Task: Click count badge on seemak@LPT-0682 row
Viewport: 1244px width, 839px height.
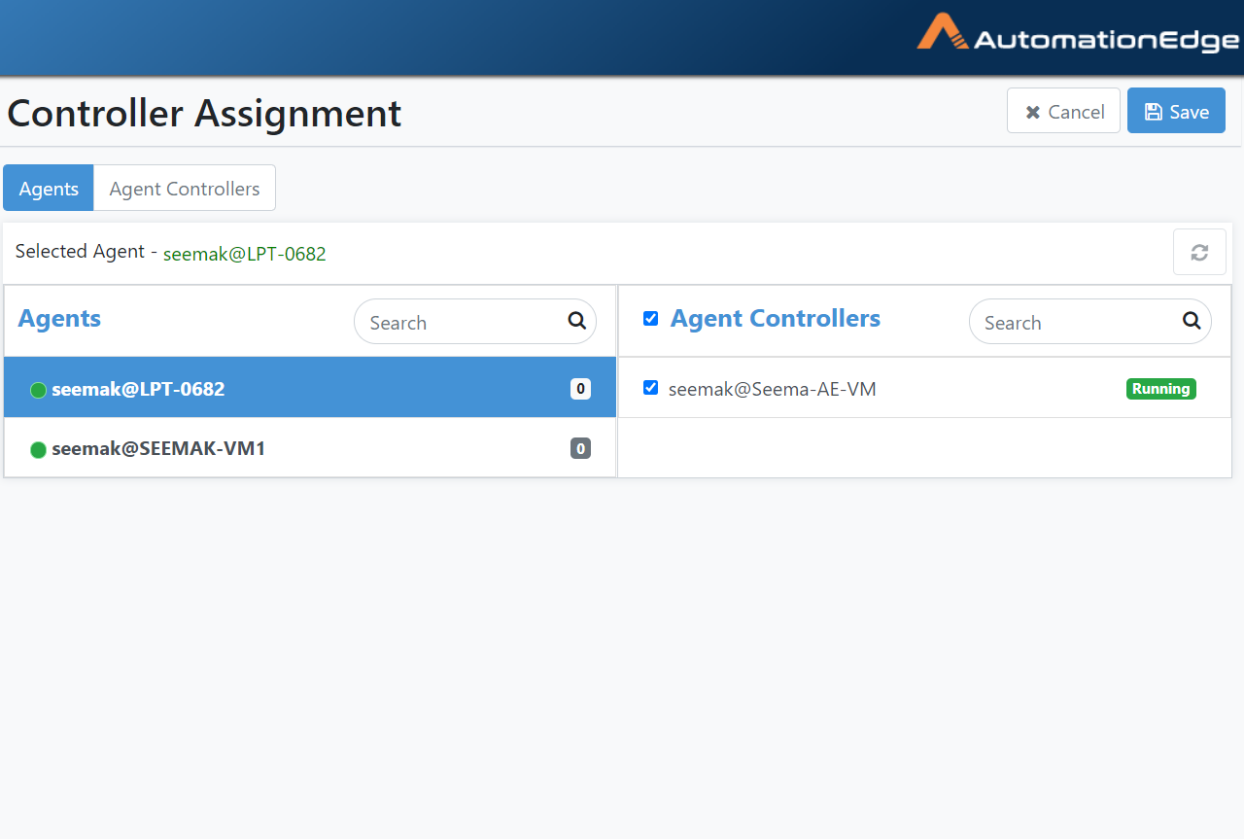Action: click(580, 389)
